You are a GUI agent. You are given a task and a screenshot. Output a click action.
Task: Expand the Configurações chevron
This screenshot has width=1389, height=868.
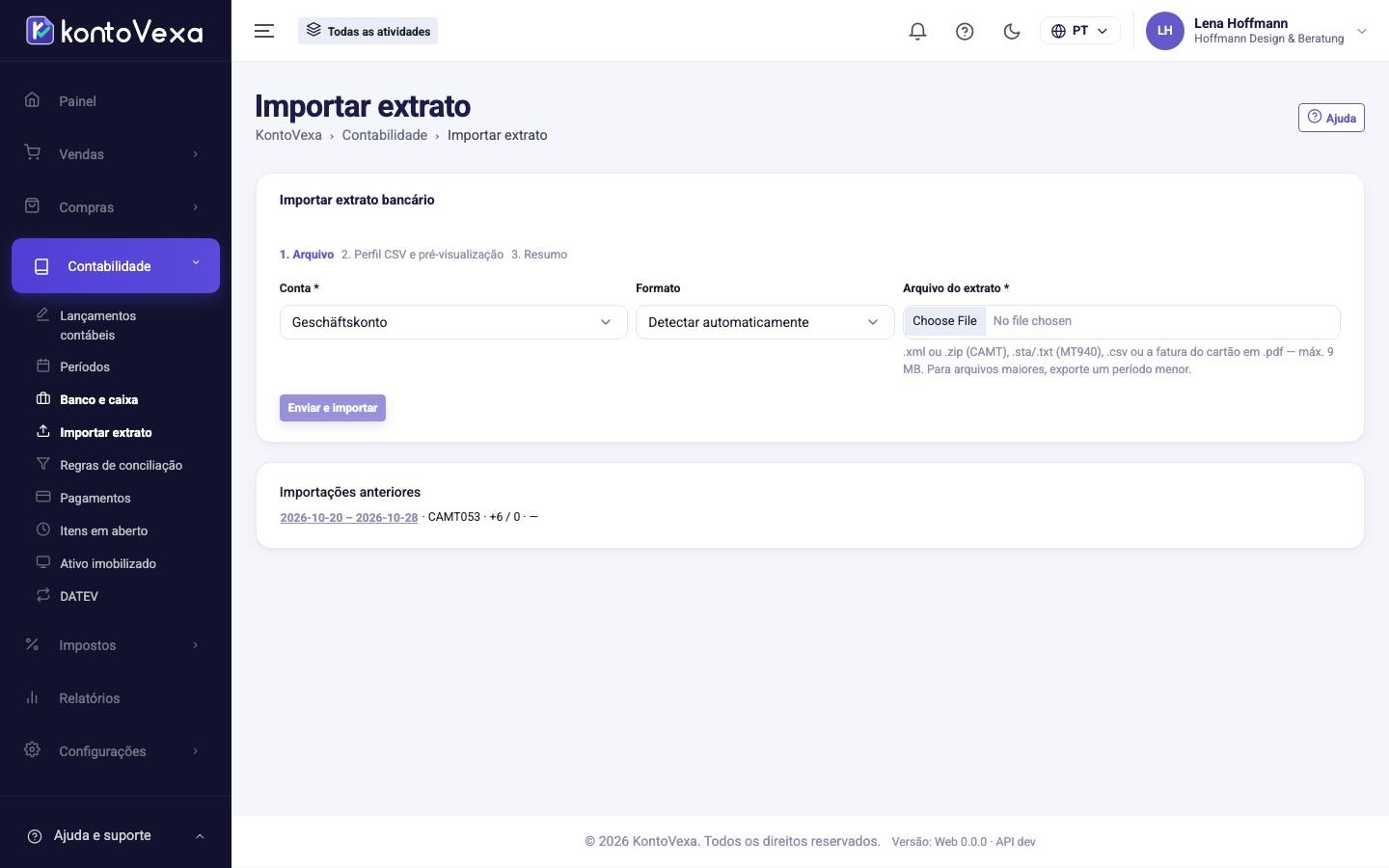(x=195, y=751)
